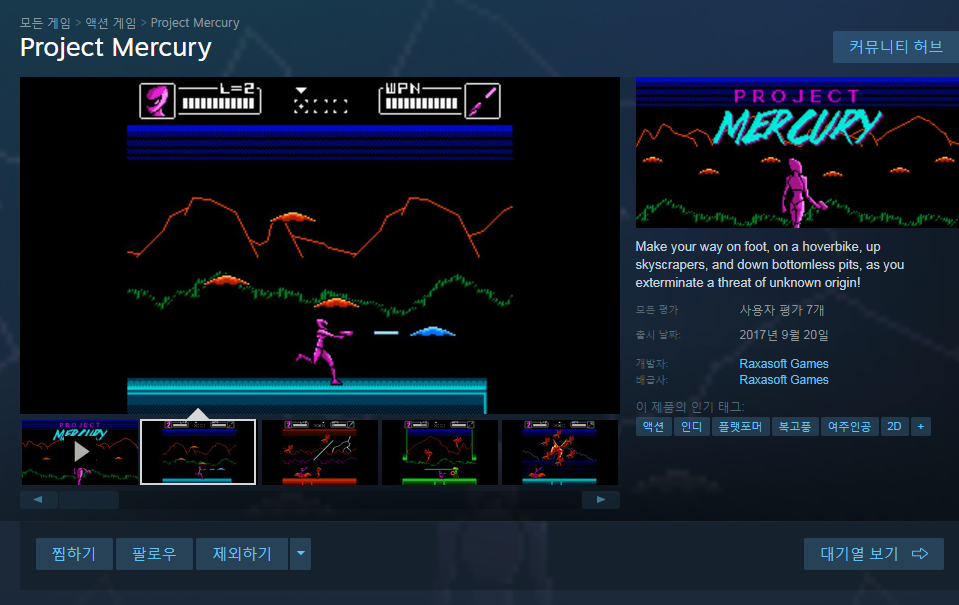This screenshot has height=605, width=959.
Task: Select the 여주인공 tag
Action: point(849,426)
